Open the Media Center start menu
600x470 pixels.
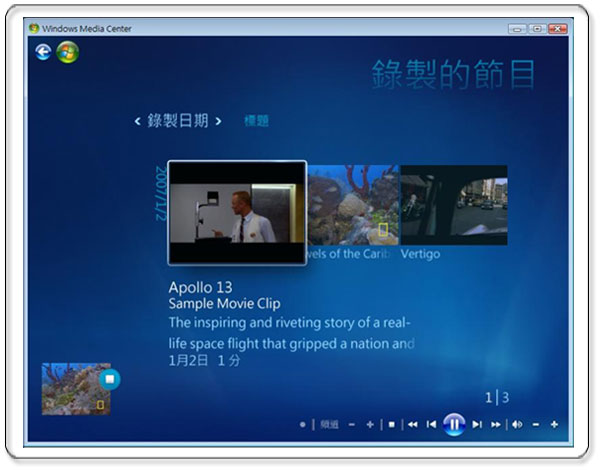point(67,52)
